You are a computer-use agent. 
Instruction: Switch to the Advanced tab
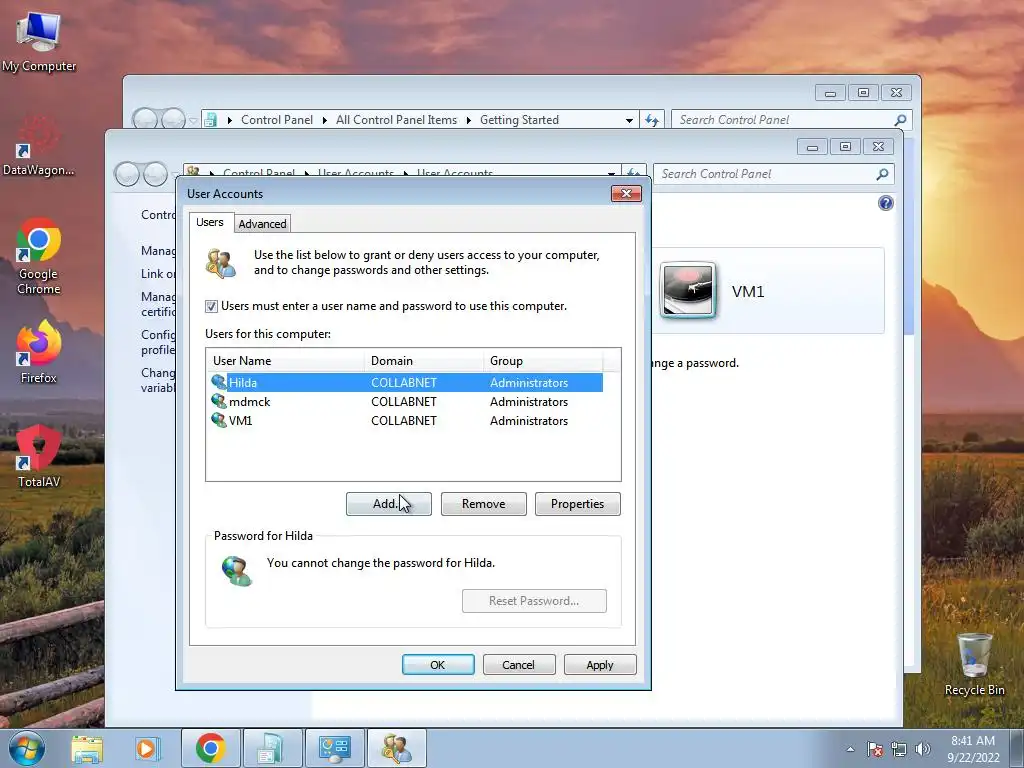coord(262,224)
